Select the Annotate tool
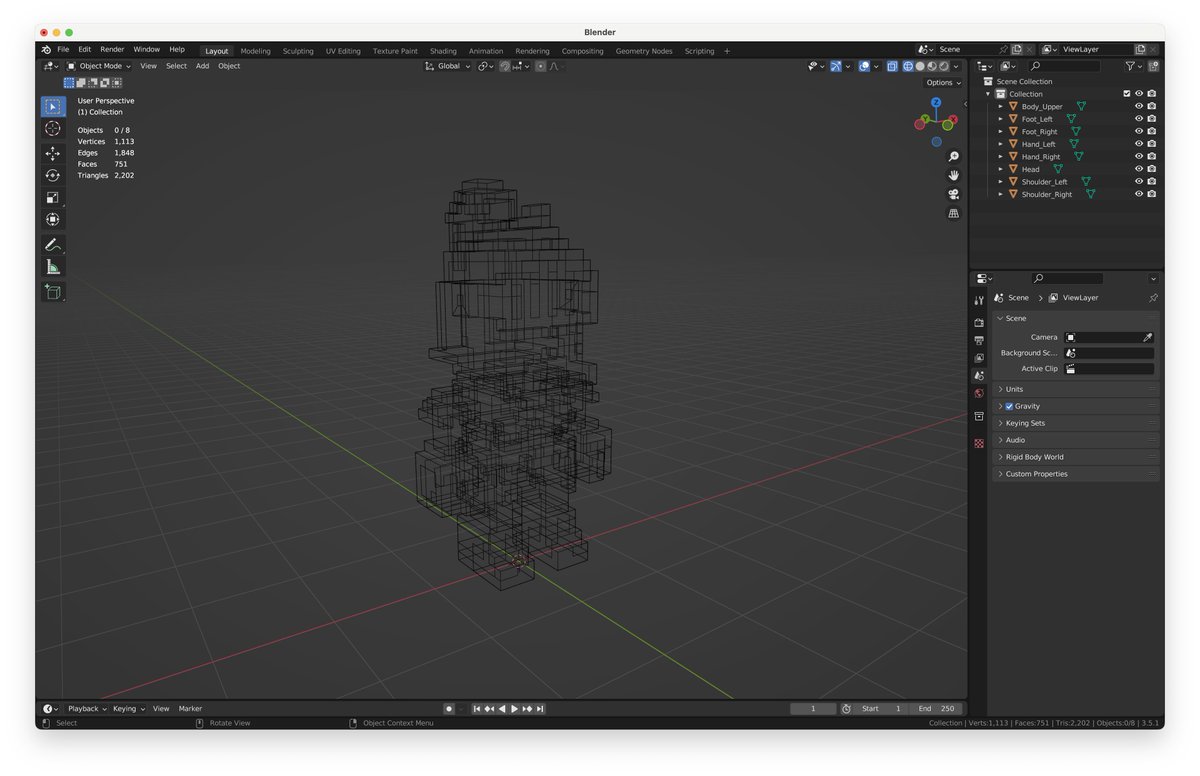 53,245
